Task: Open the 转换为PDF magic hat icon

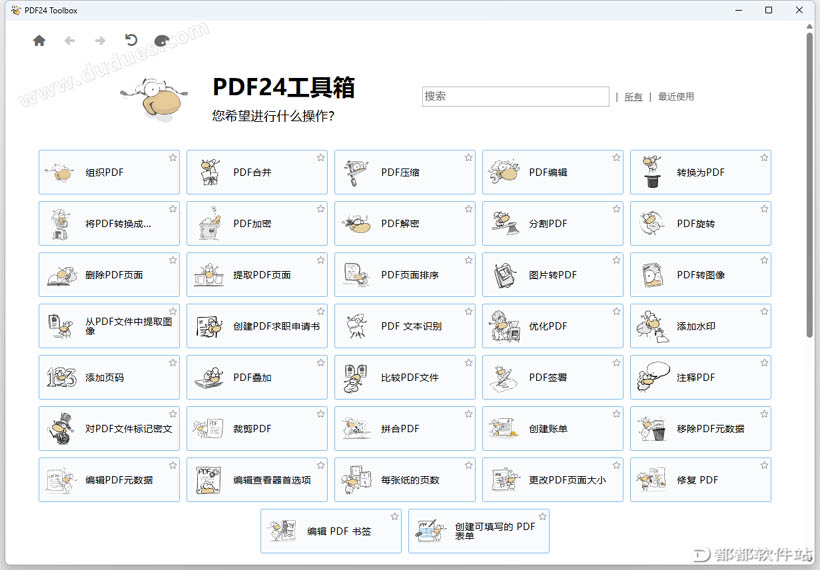Action: 652,172
